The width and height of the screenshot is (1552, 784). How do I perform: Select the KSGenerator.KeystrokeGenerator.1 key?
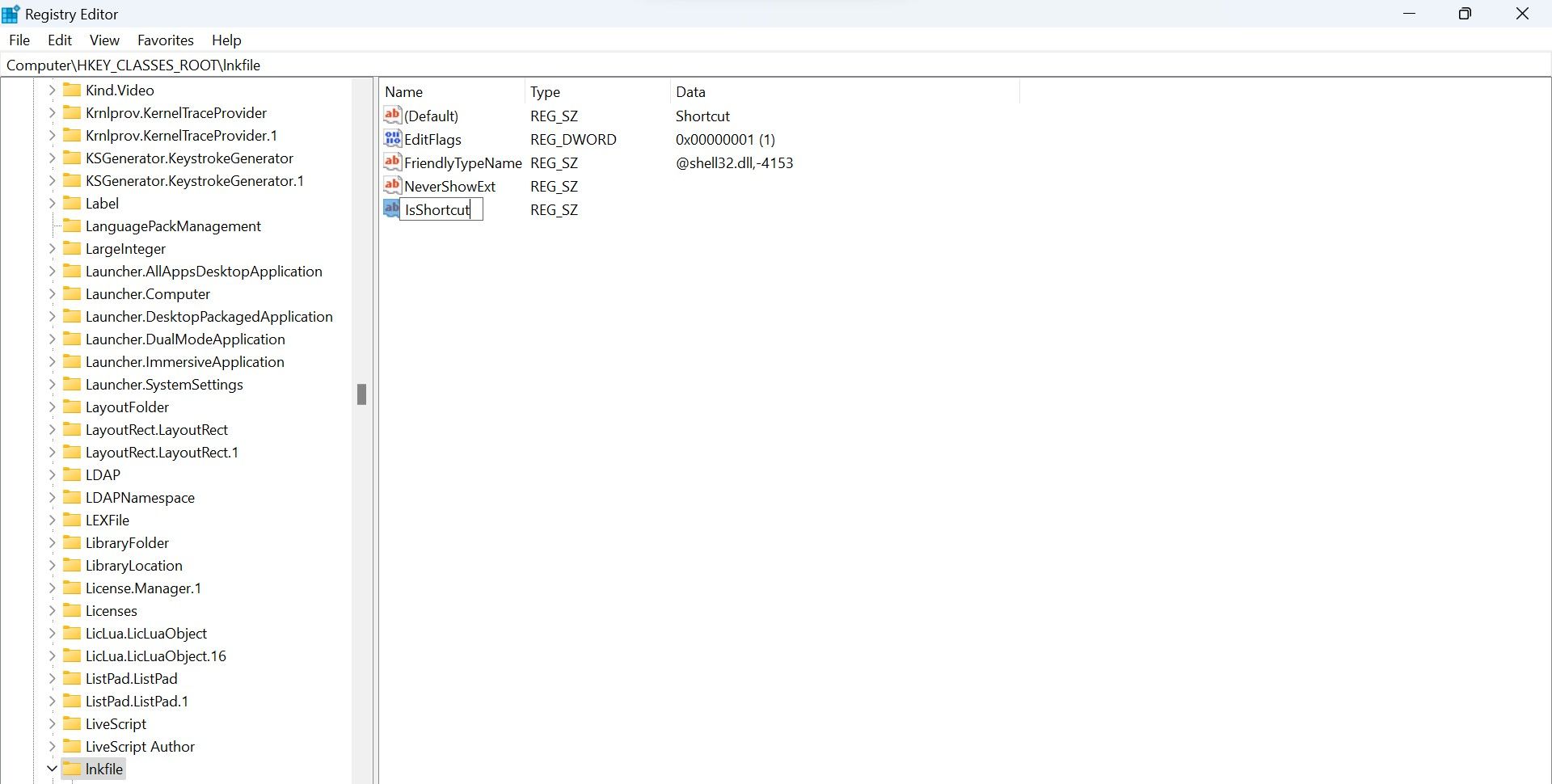click(195, 180)
